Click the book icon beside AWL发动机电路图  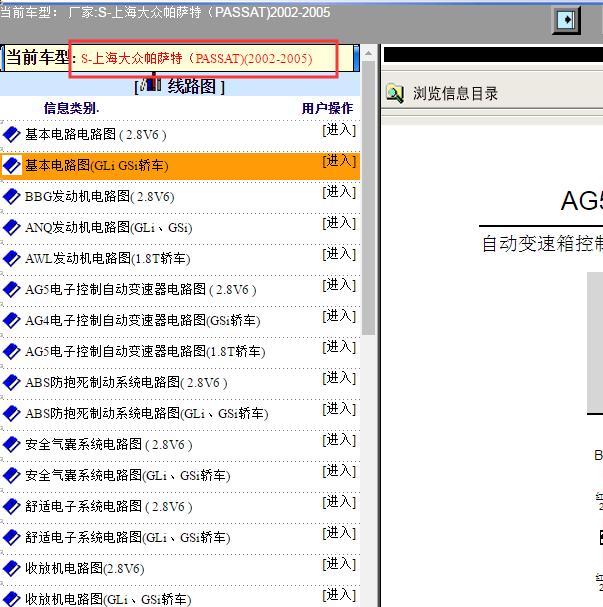[12, 258]
